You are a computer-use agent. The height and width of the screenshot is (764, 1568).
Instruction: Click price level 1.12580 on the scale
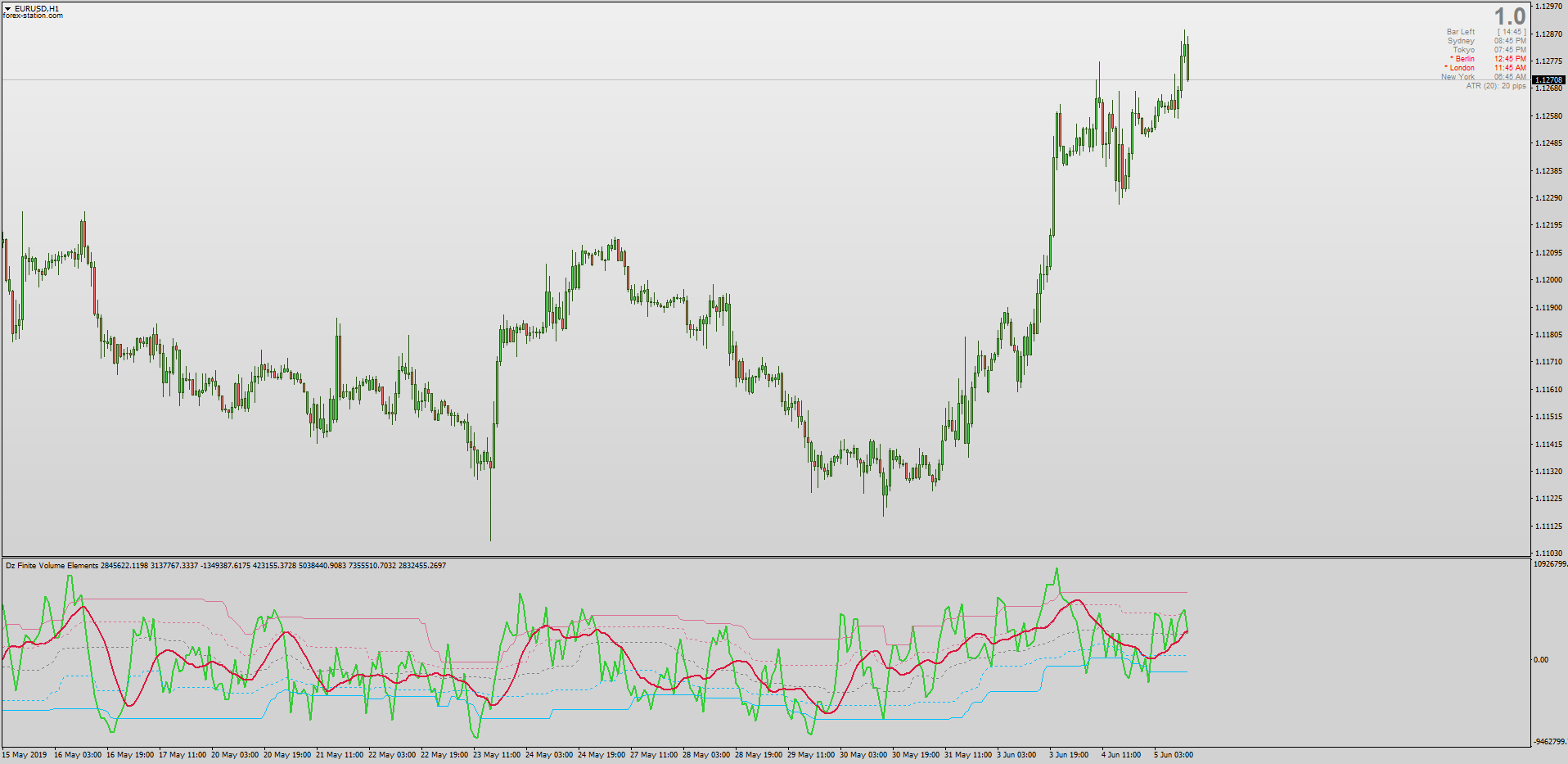tap(1549, 116)
